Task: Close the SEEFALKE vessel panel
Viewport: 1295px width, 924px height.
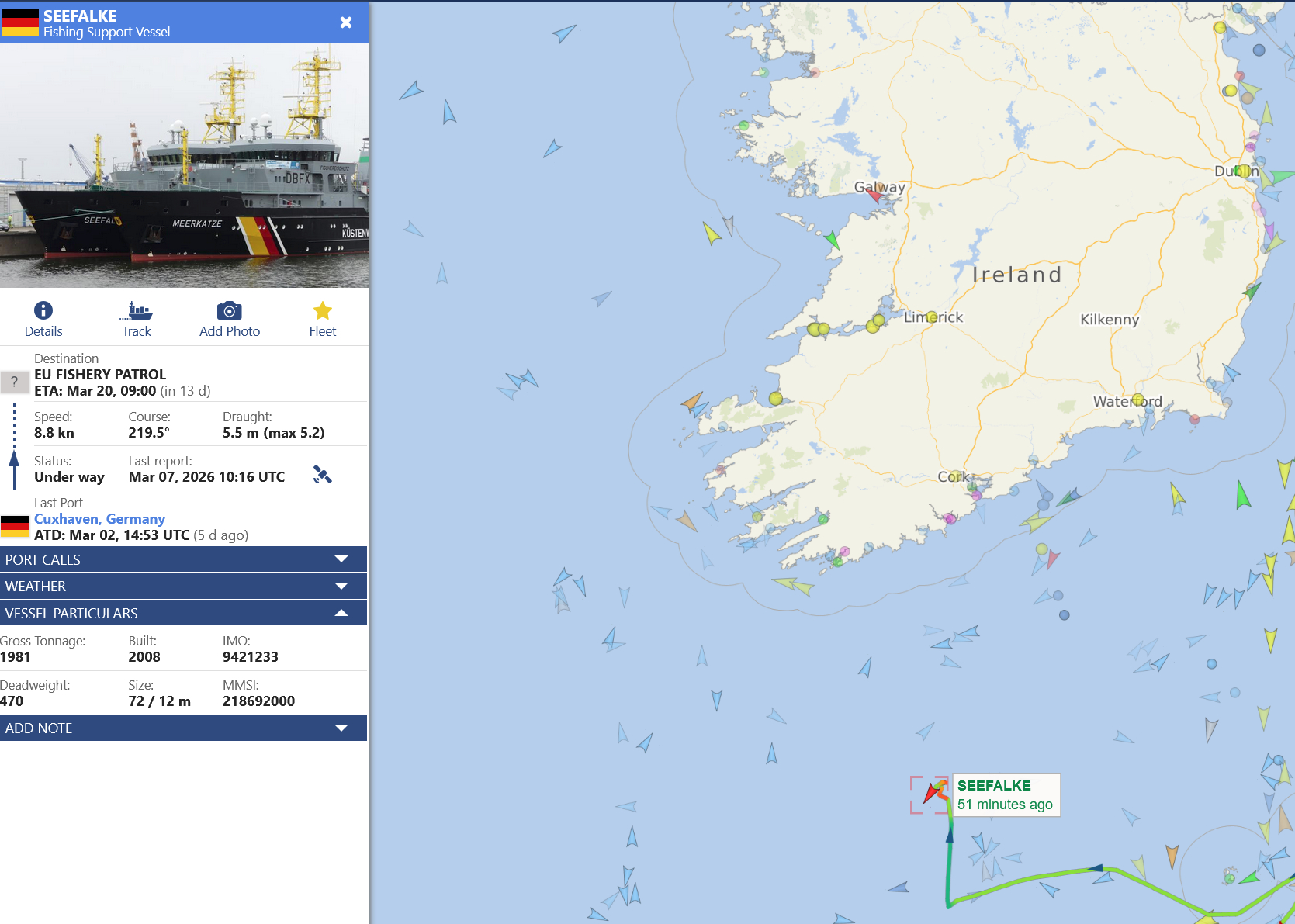Action: click(346, 22)
